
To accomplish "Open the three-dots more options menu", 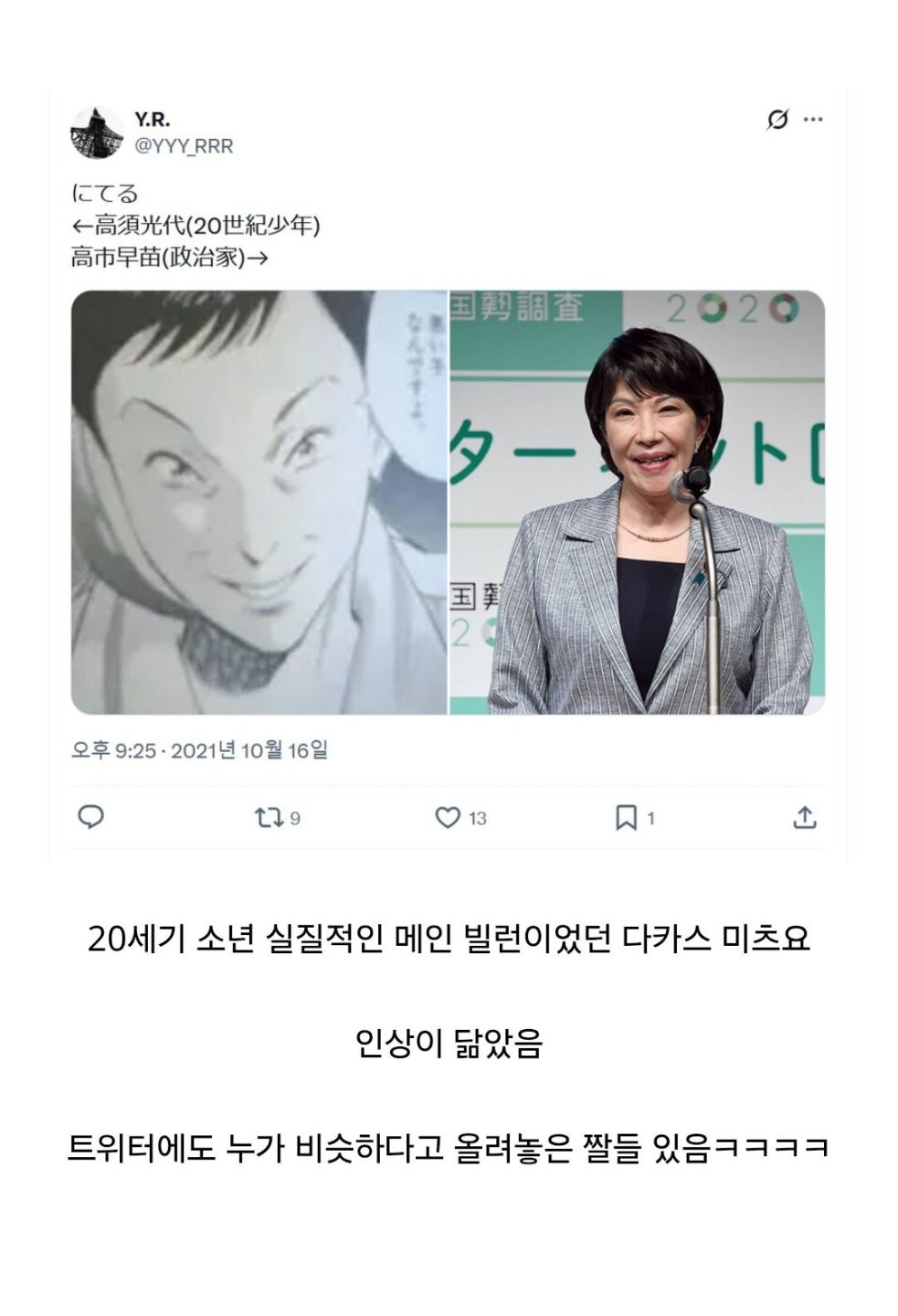I will (x=813, y=120).
